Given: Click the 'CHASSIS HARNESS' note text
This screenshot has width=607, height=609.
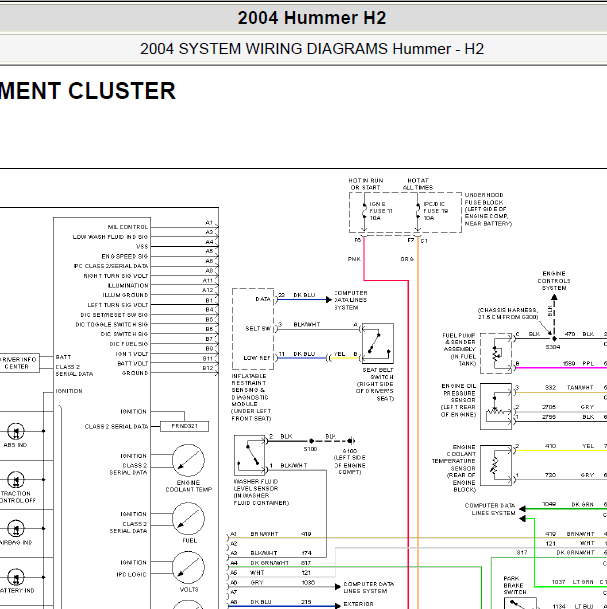Looking at the screenshot, I should (x=508, y=313).
